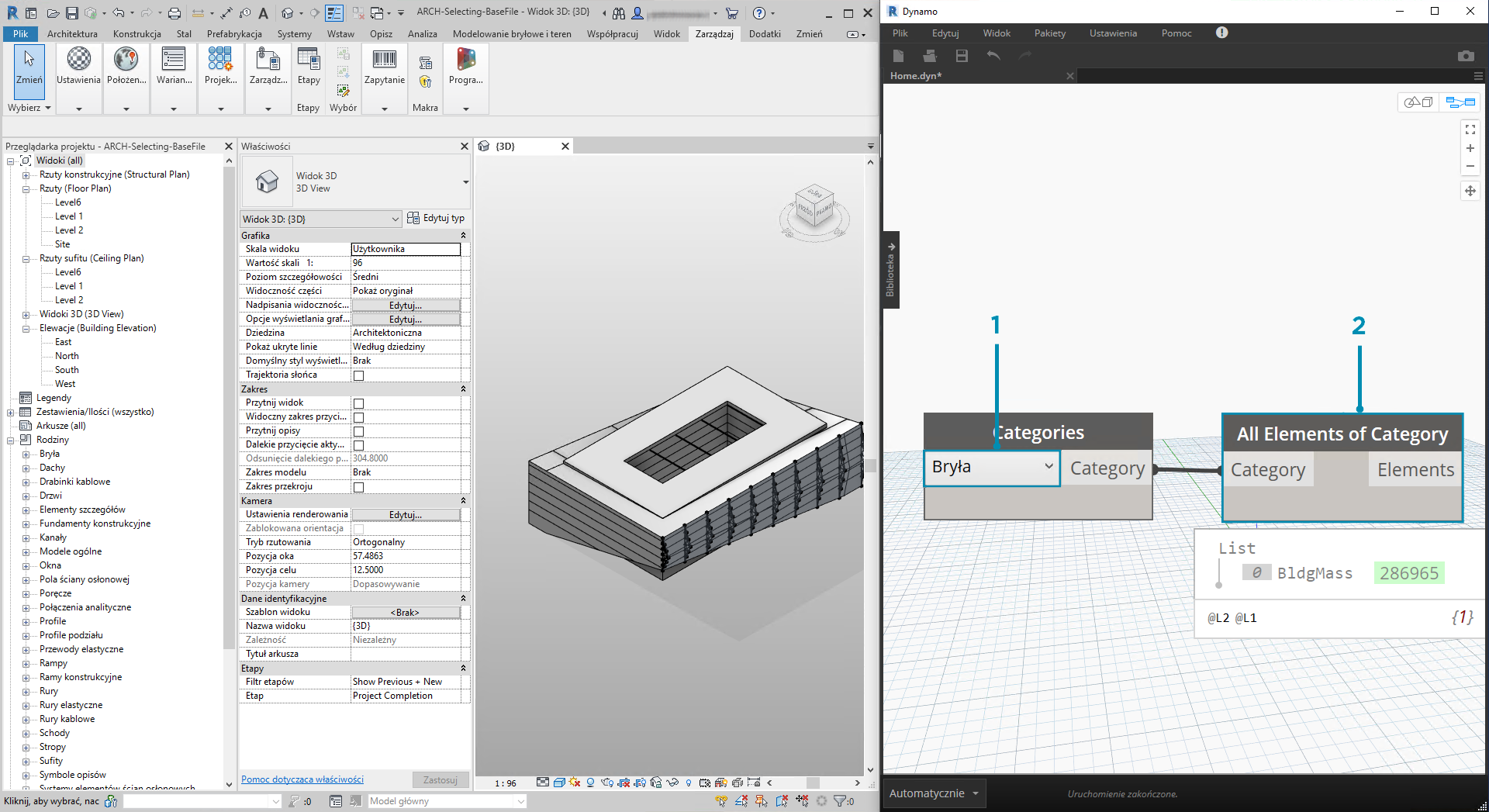Close the Home.dyn tab
Image resolution: width=1489 pixels, height=812 pixels.
1070,76
